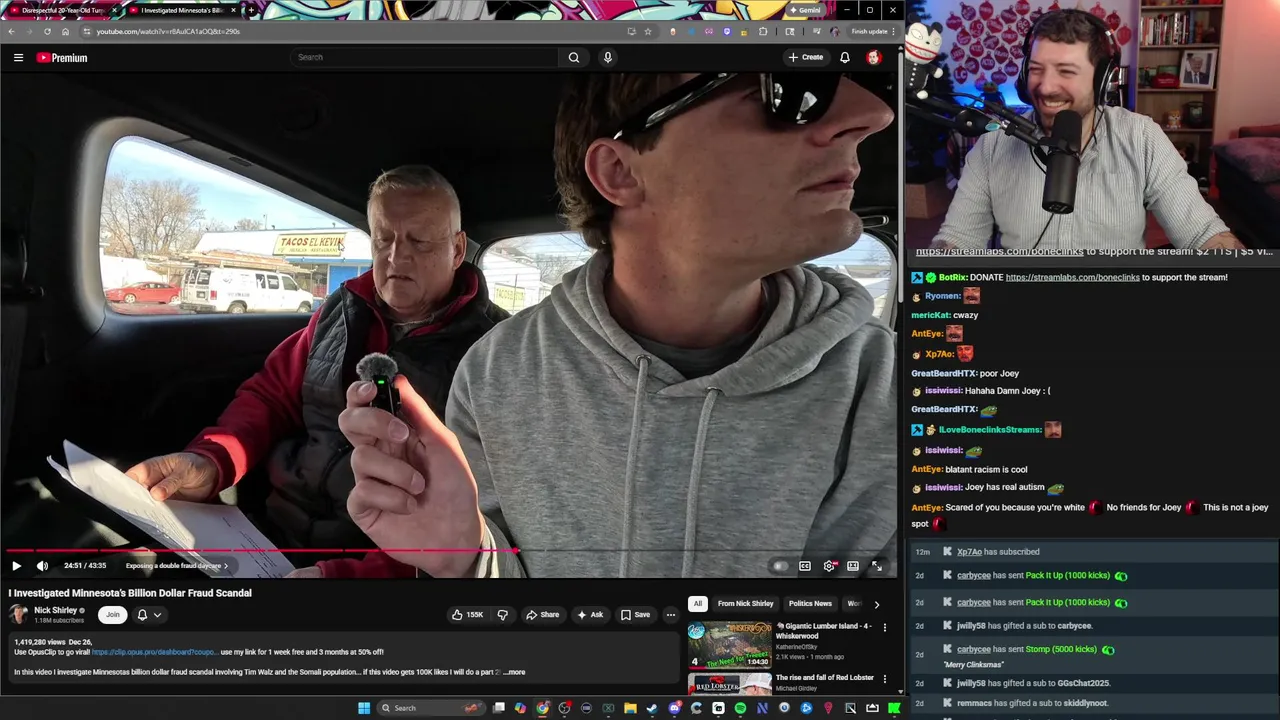Enter full screen mode

tap(877, 566)
